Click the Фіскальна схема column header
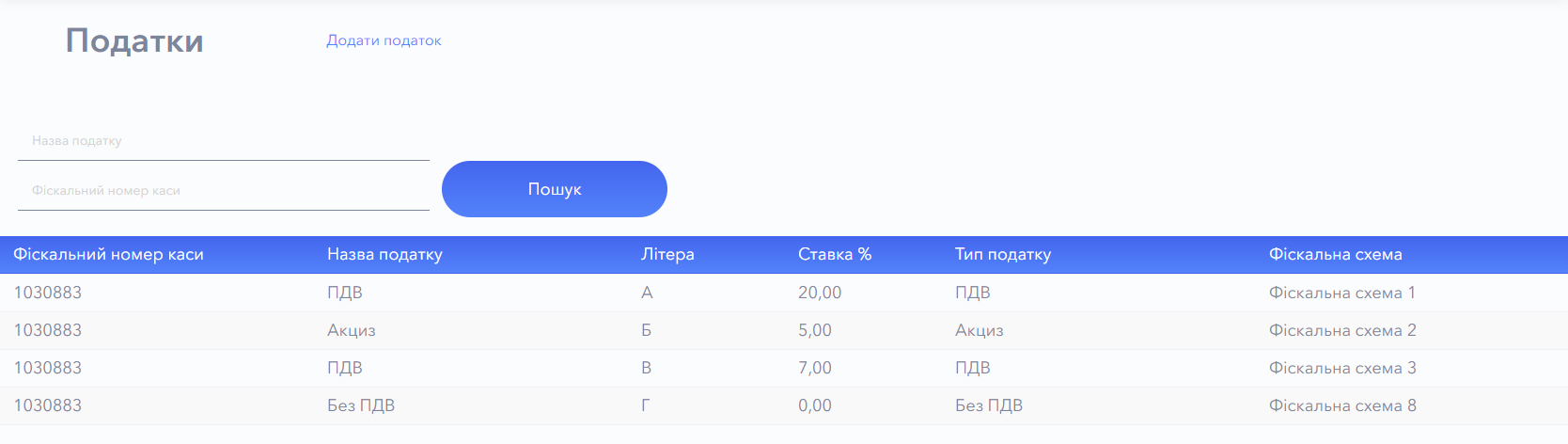This screenshot has width=1568, height=444. (x=1335, y=255)
